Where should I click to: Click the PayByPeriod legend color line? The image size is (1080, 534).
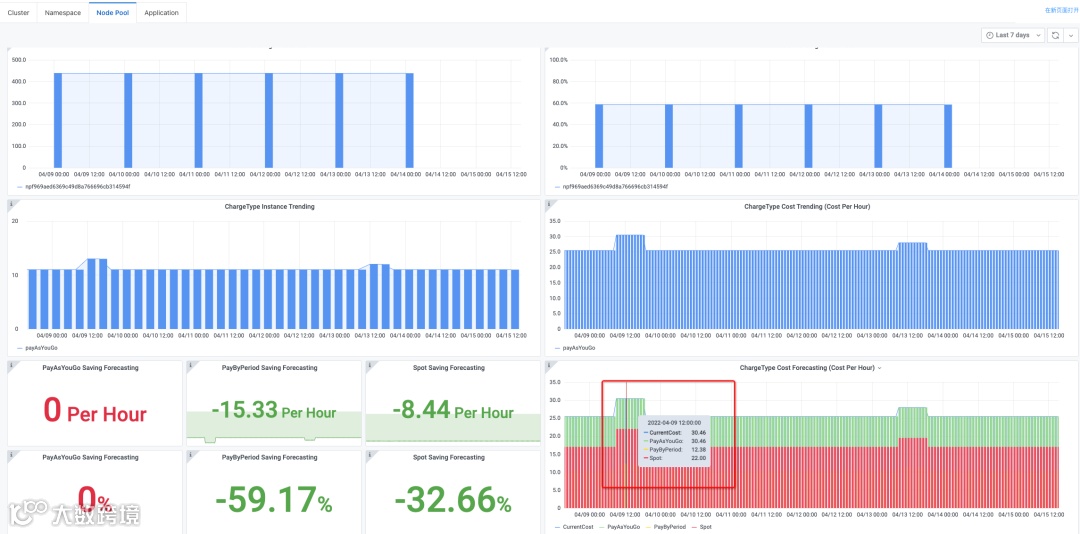click(648, 526)
